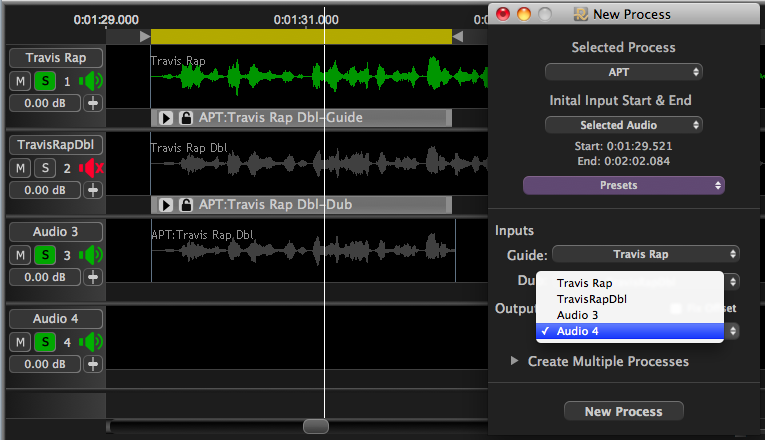Click the muted red speaker icon on TravisRapDbl

tap(91, 168)
